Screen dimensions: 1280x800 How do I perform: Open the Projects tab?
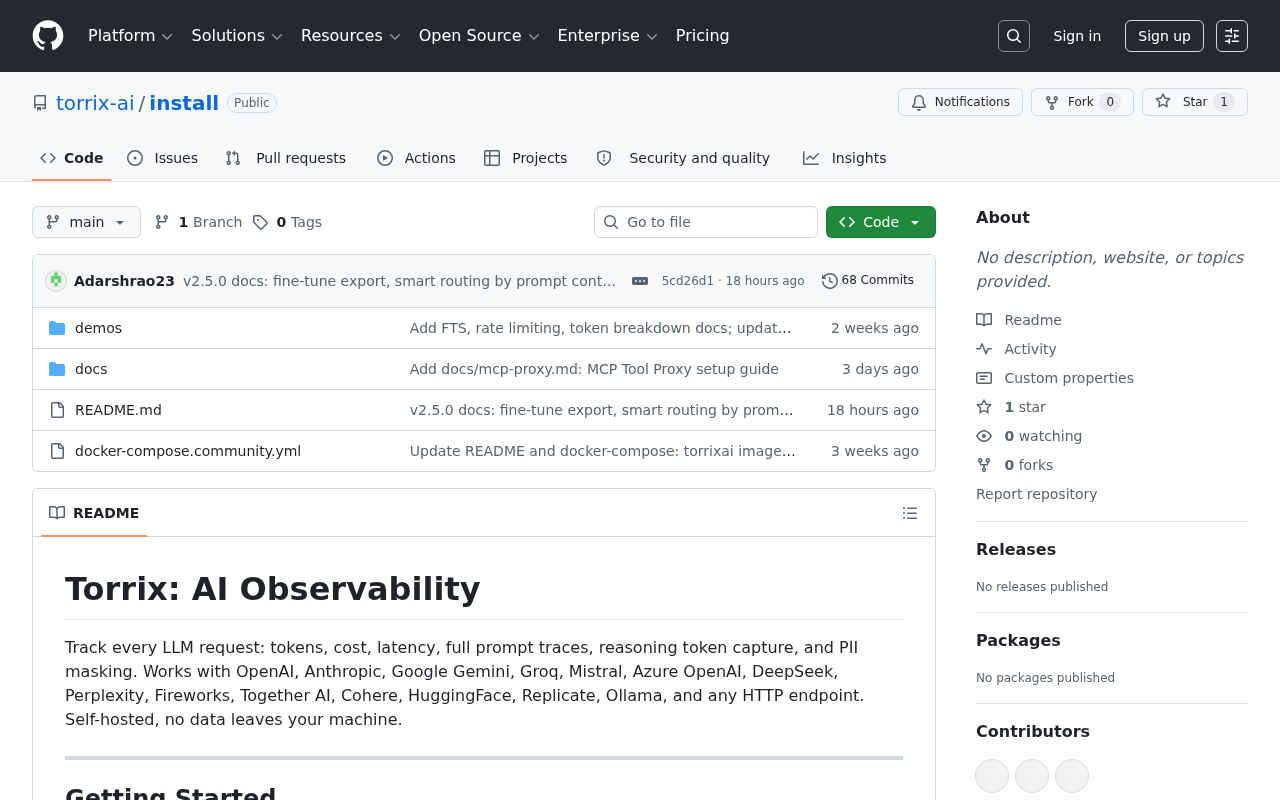click(x=526, y=158)
